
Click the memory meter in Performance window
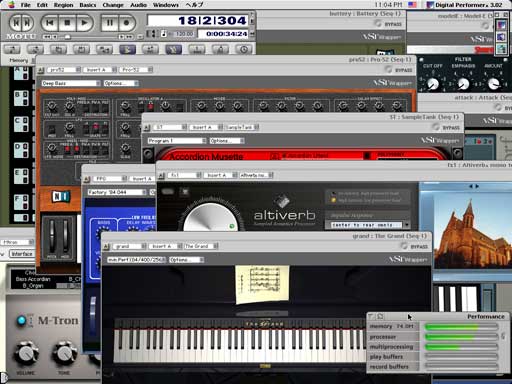[x=462, y=327]
